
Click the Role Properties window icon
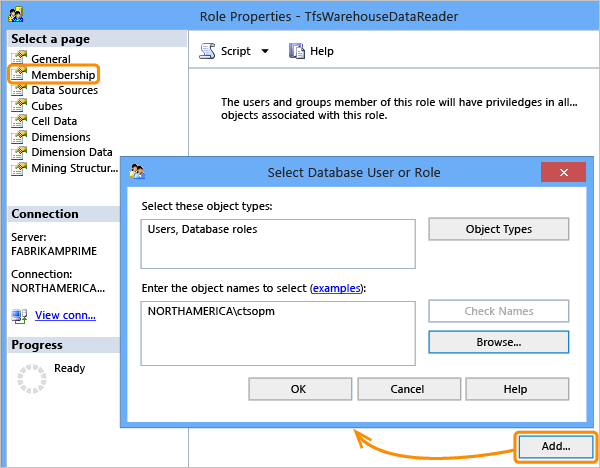click(x=16, y=15)
